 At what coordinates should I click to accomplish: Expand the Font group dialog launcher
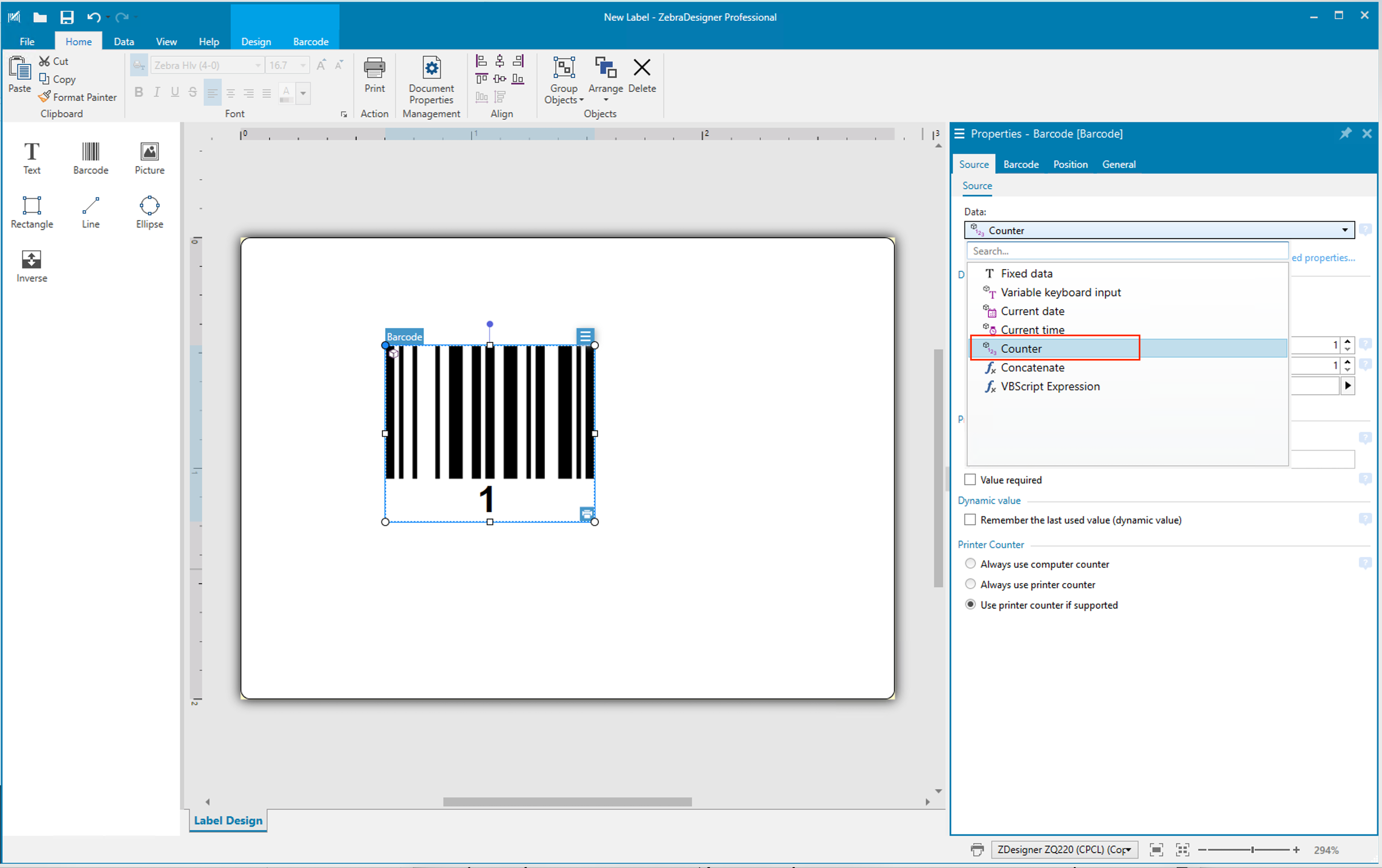(344, 115)
